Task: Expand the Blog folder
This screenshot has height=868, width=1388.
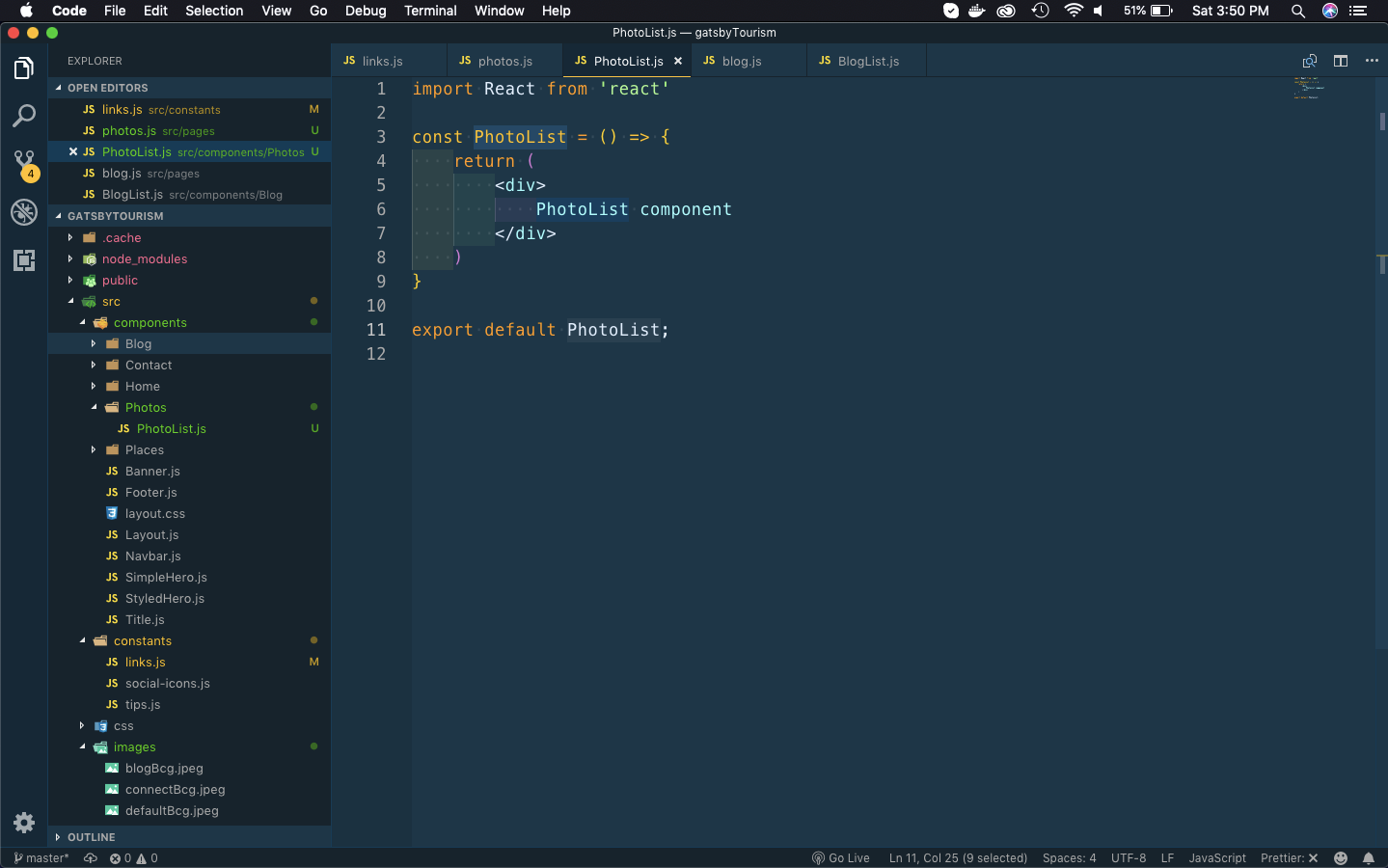Action: coord(138,344)
